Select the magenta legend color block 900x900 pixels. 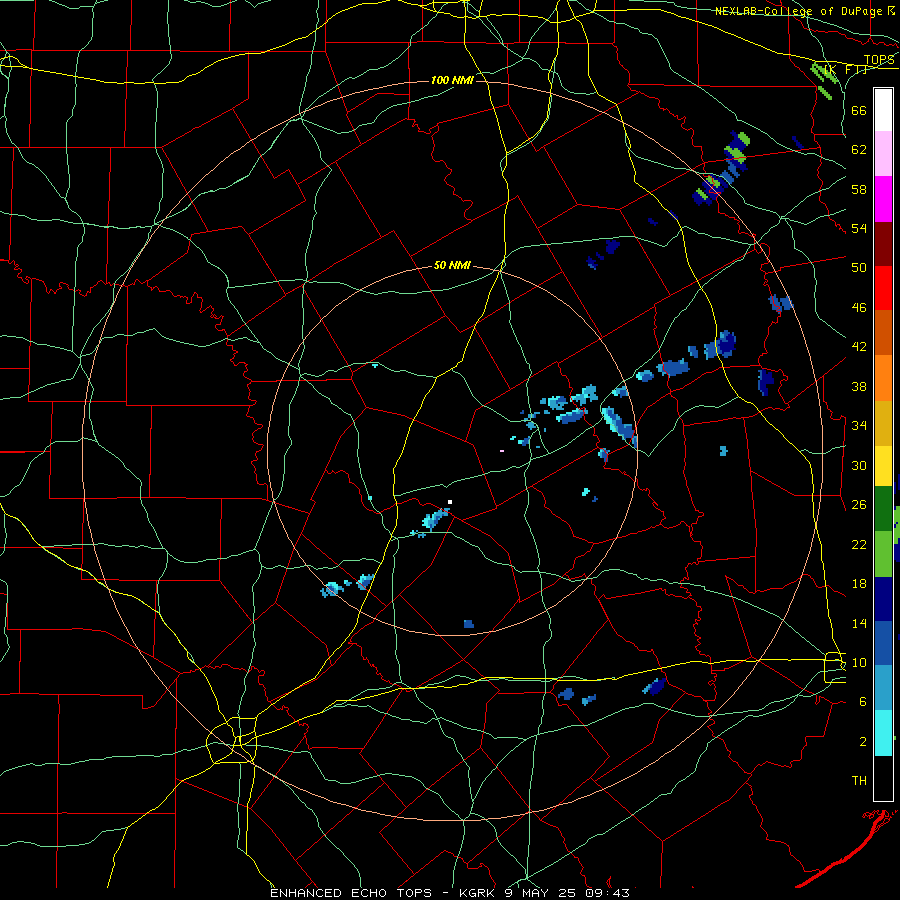[x=883, y=198]
